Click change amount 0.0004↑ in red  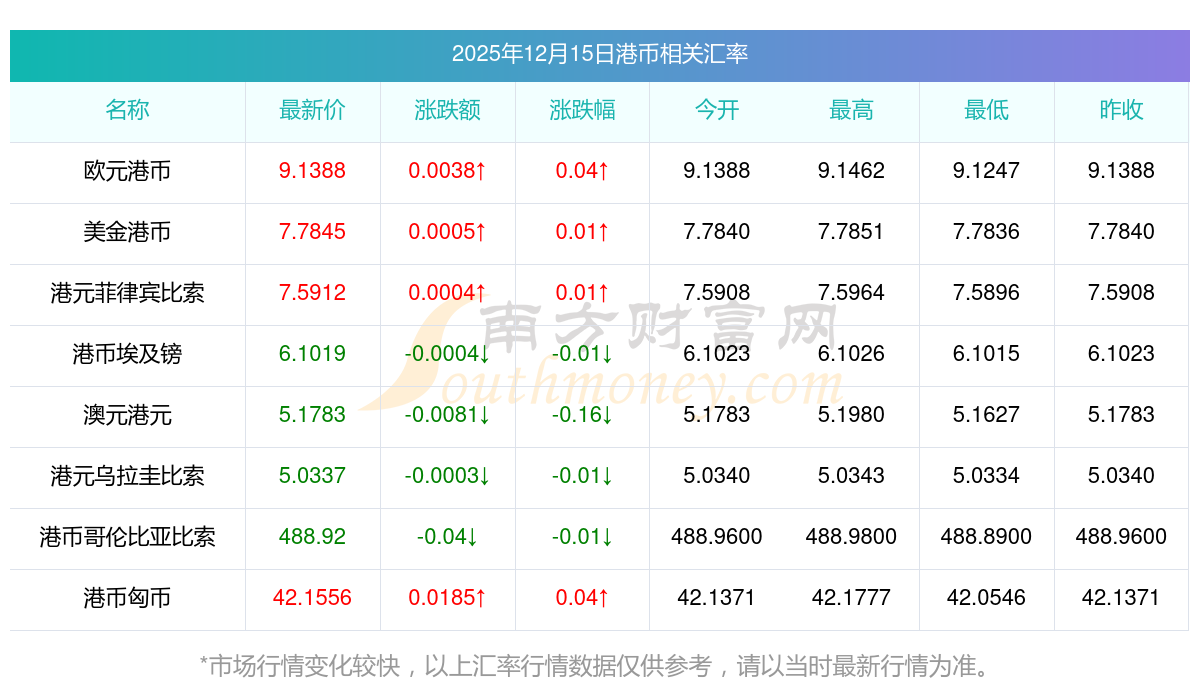point(447,293)
